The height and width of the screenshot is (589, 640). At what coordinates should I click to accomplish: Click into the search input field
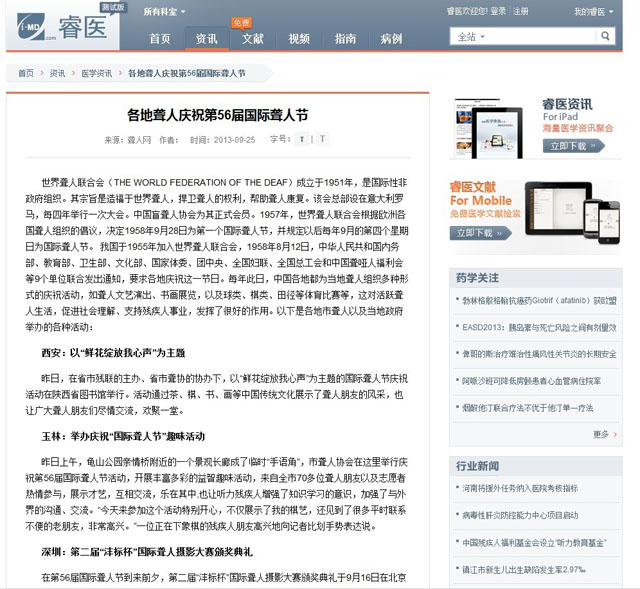click(541, 37)
